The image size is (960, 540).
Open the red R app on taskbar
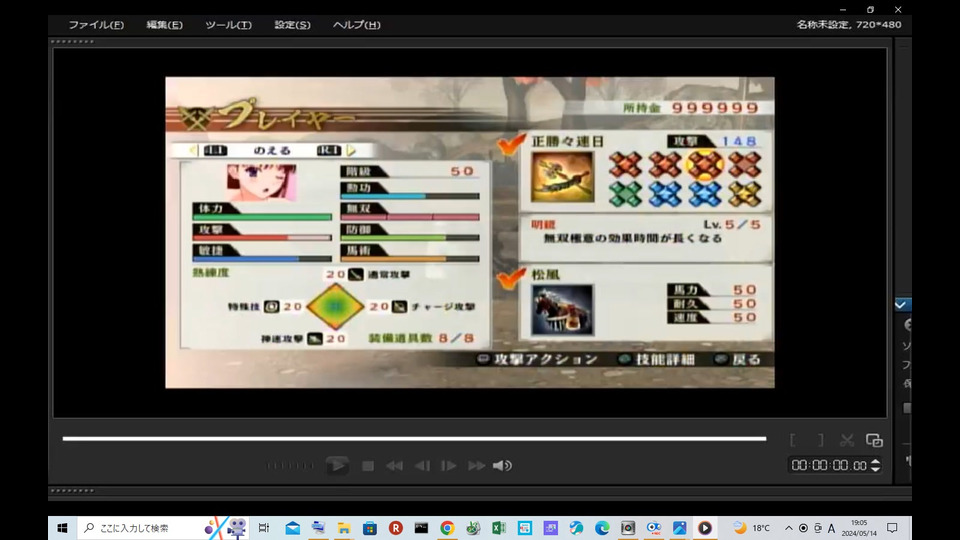click(396, 528)
